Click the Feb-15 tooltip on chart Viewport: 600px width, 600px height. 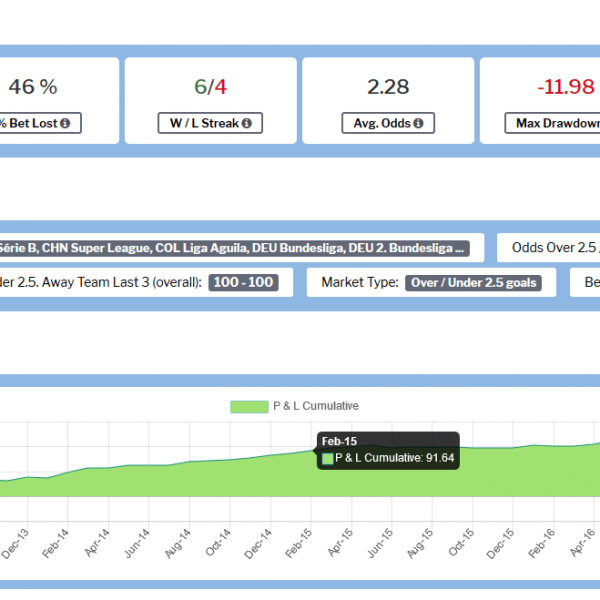(388, 450)
